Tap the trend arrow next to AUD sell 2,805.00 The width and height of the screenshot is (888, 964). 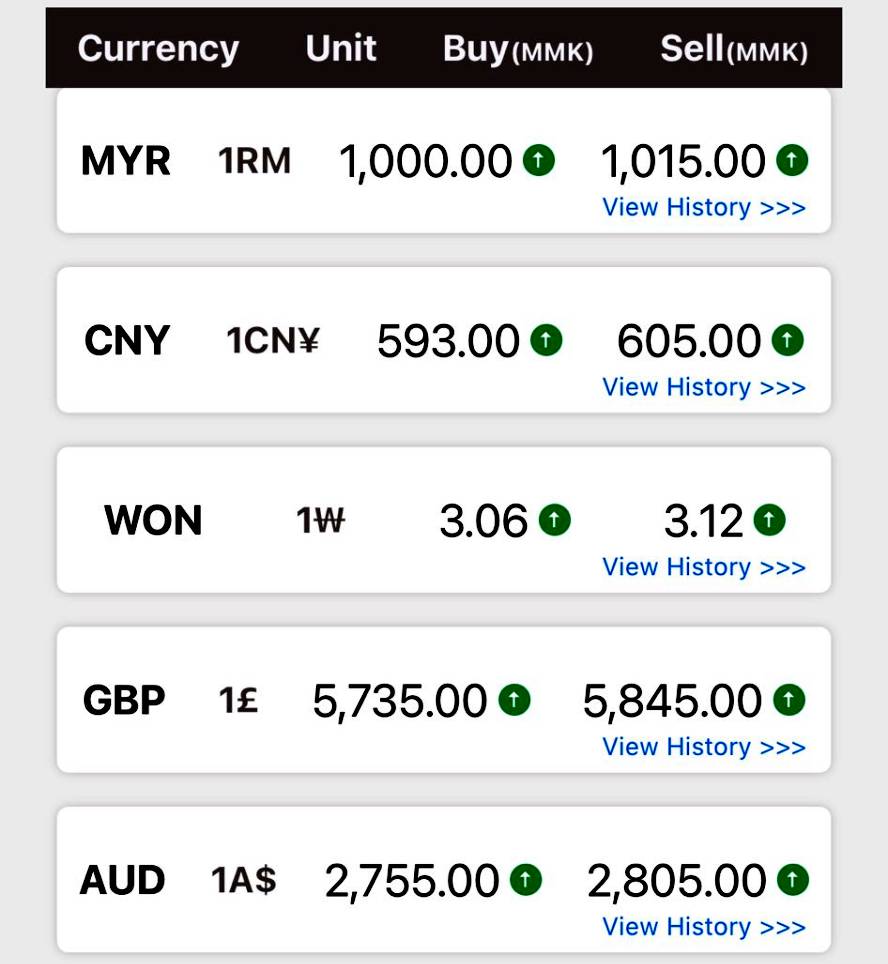pyautogui.click(x=792, y=880)
